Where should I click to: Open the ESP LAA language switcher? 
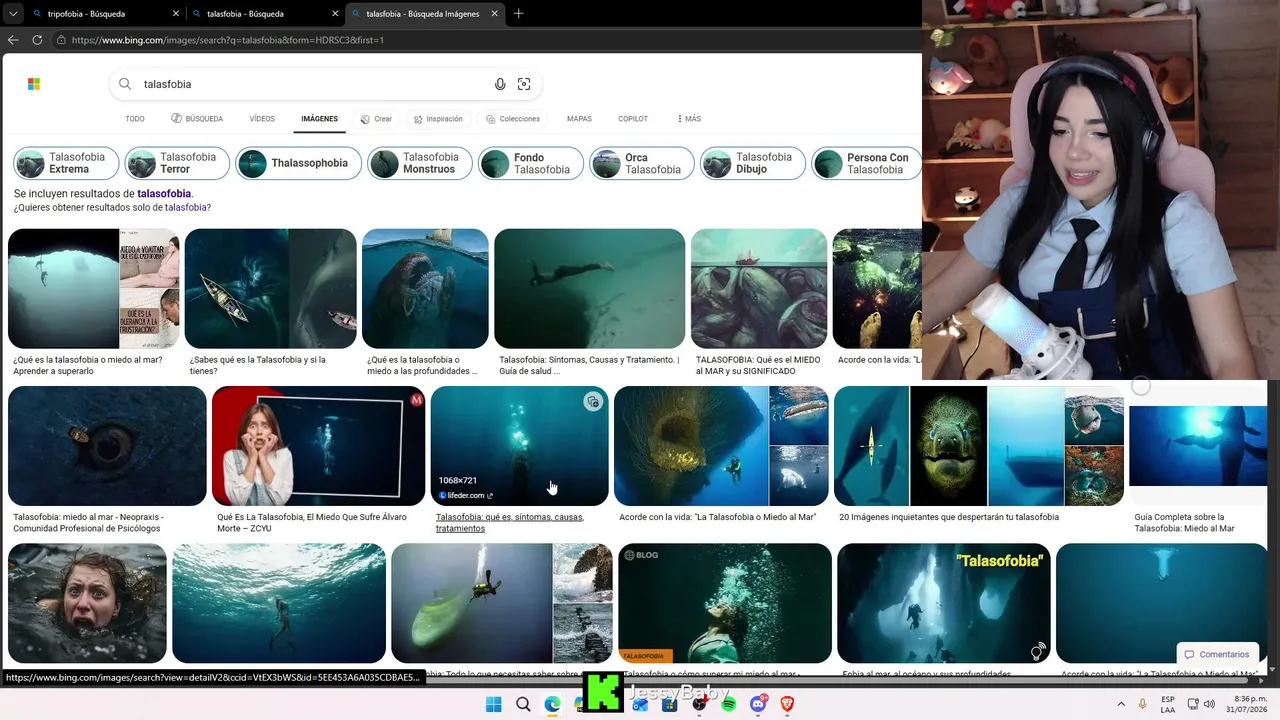(1168, 704)
